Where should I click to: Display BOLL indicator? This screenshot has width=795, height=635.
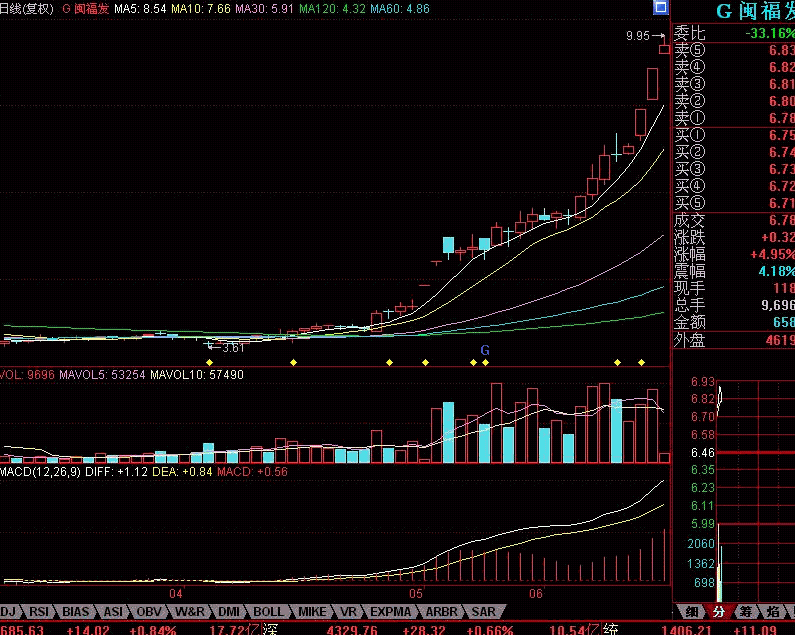coord(268,611)
